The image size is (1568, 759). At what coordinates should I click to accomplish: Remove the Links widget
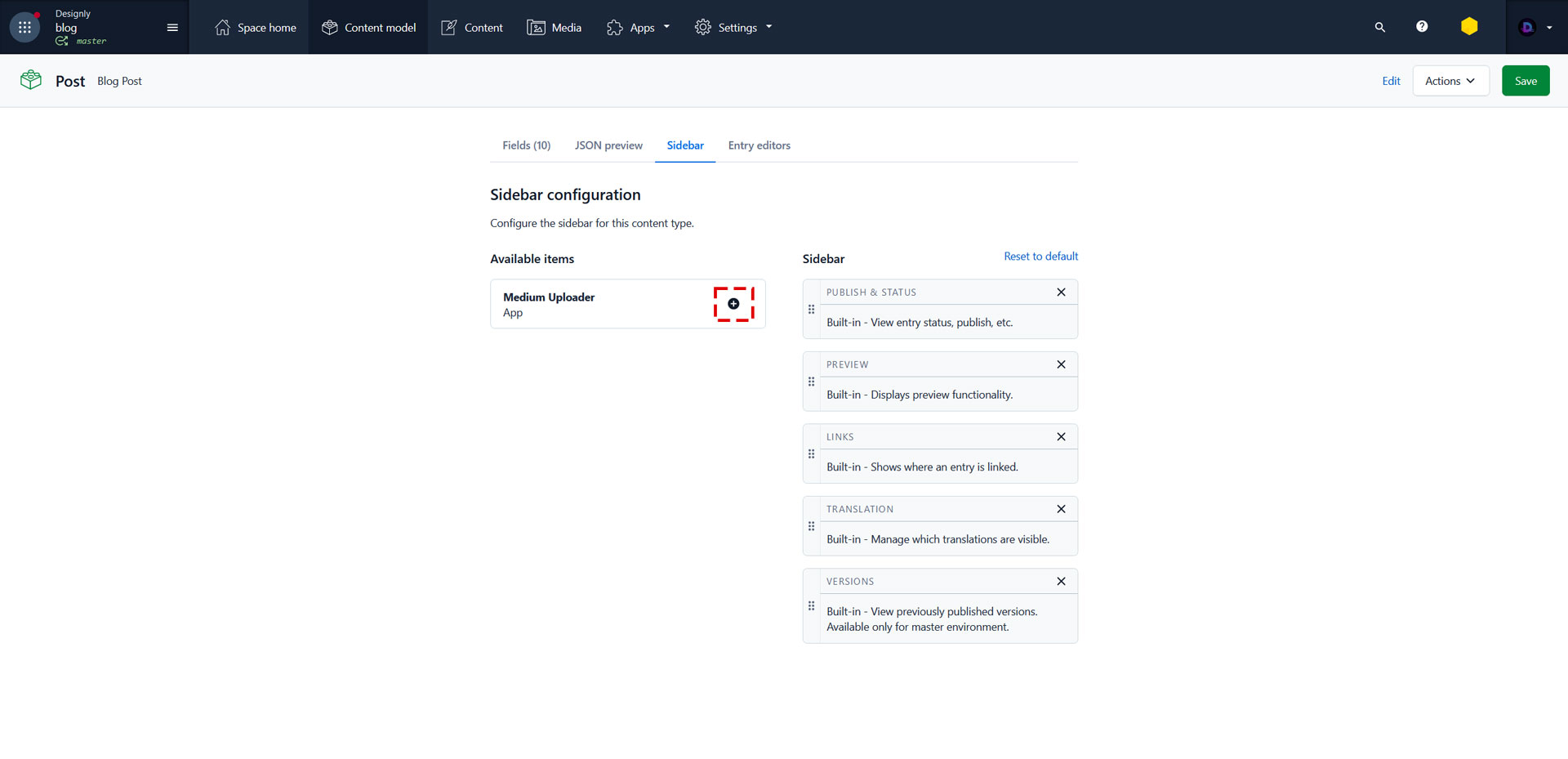(x=1061, y=437)
